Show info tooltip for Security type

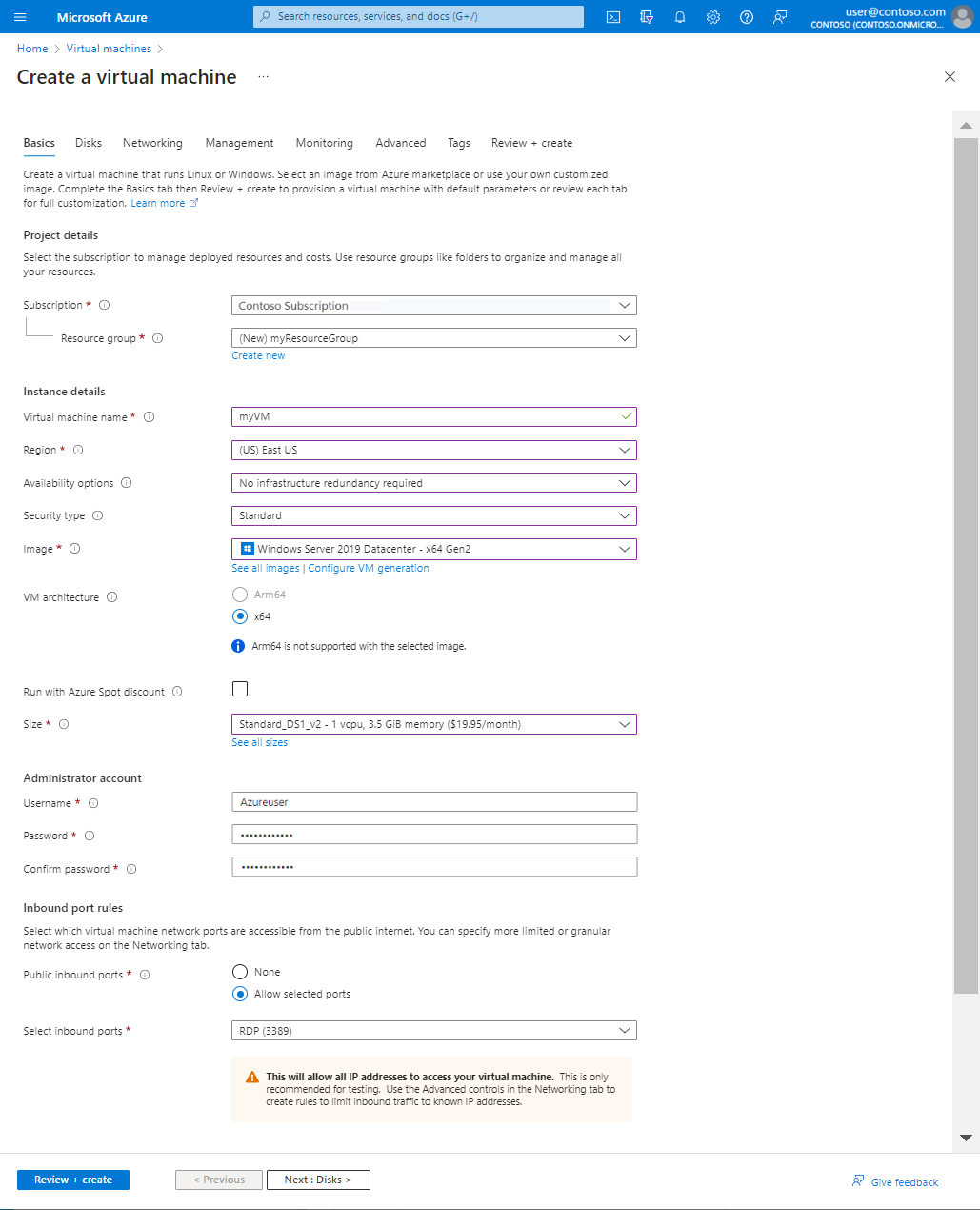(98, 515)
